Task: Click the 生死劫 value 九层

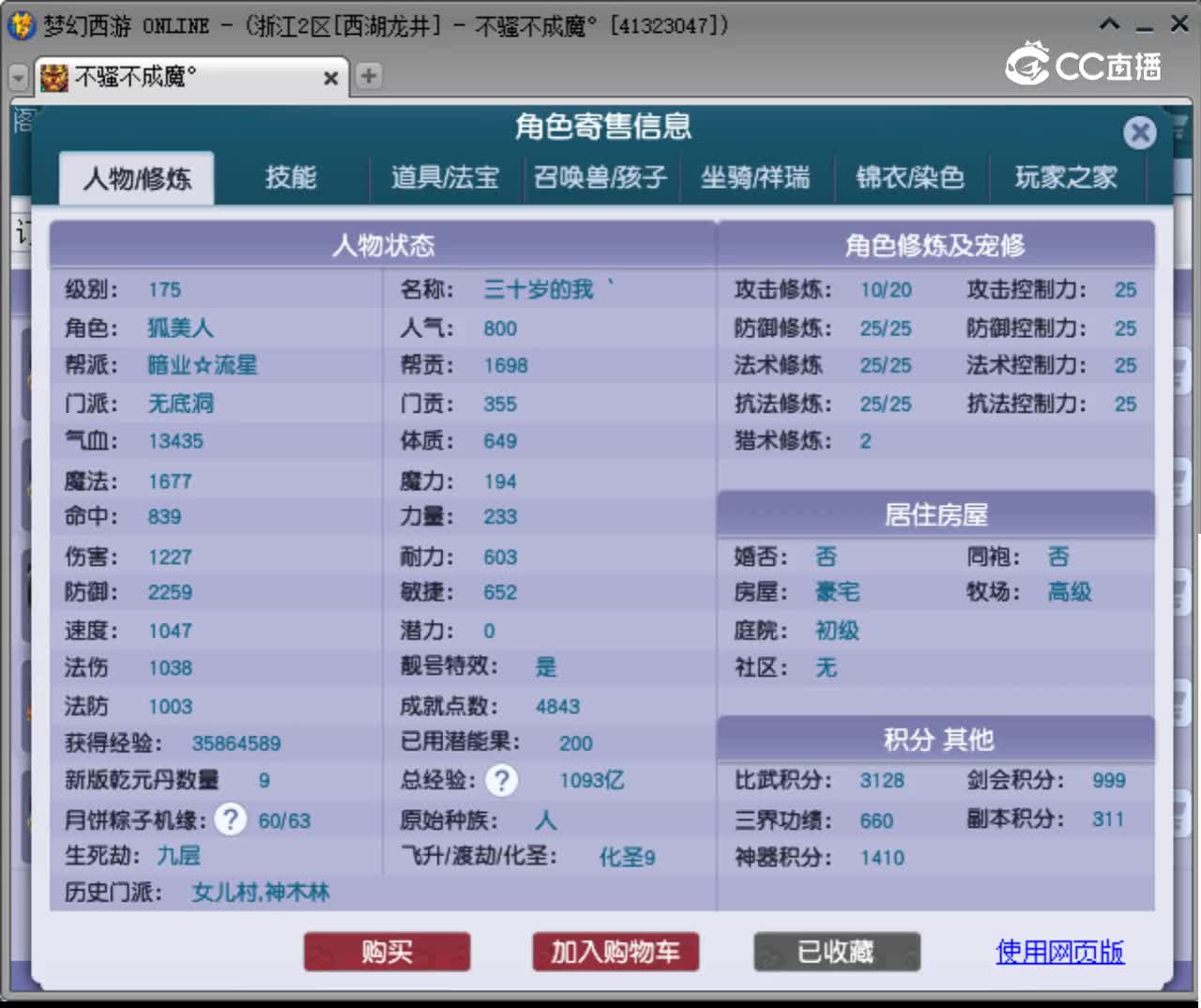Action: tap(178, 855)
